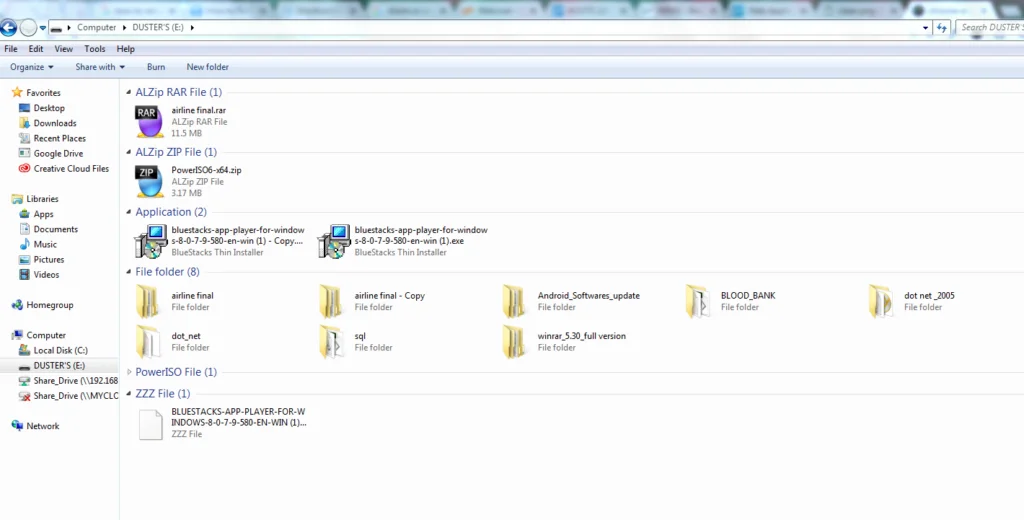Select the Android_Softwares_update folder icon
1024x520 pixels.
[514, 301]
